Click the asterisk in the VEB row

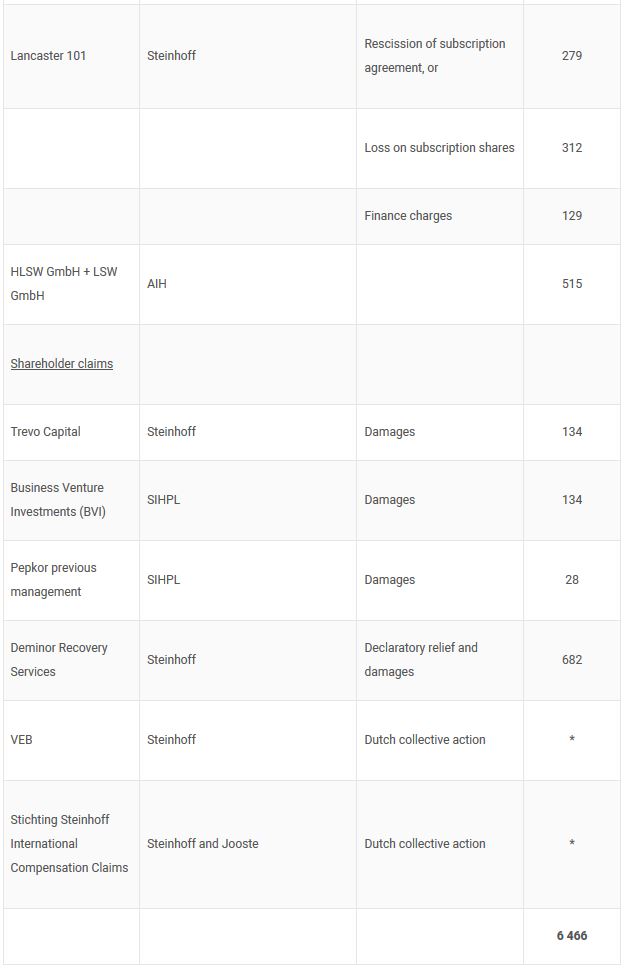pyautogui.click(x=572, y=740)
